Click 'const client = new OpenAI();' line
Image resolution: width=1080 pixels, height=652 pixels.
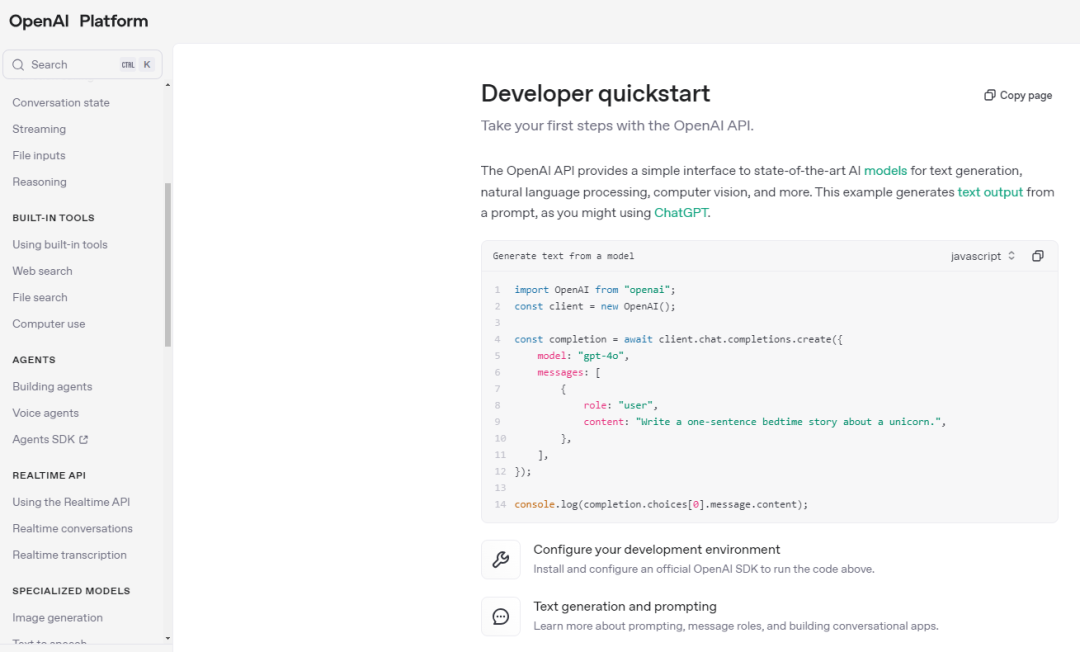594,306
